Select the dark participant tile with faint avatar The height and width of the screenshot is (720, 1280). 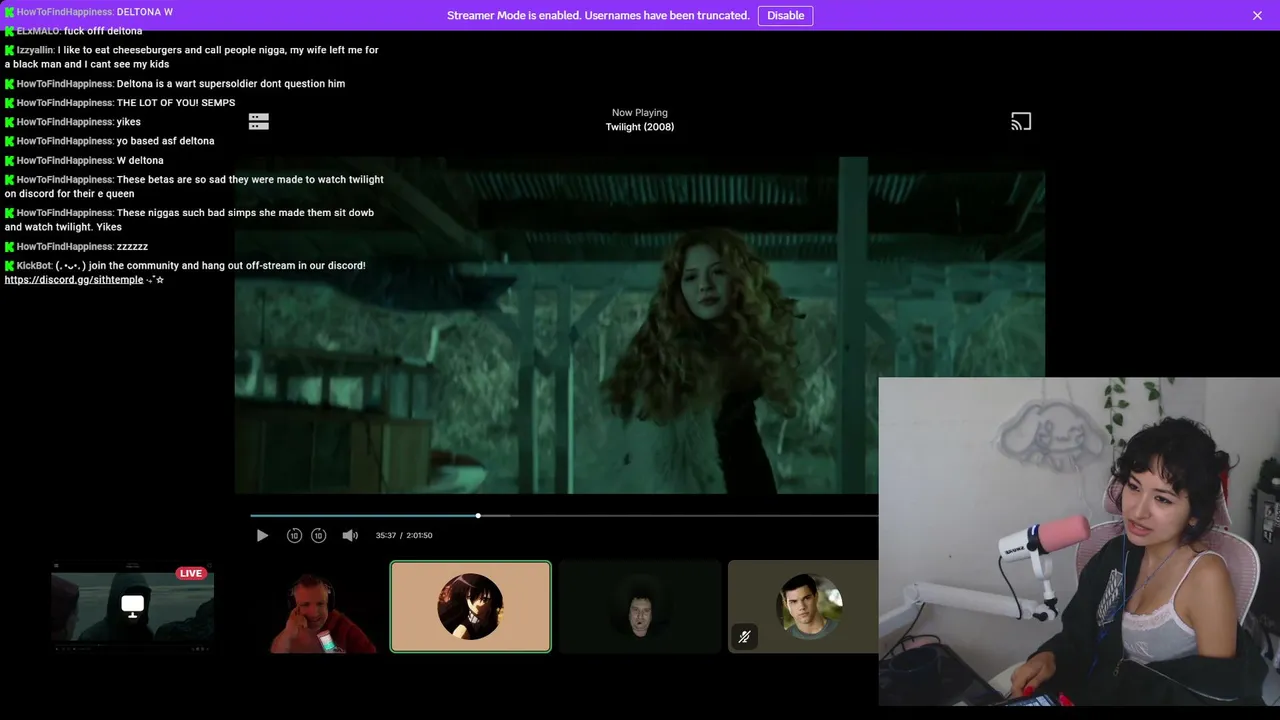tap(640, 607)
